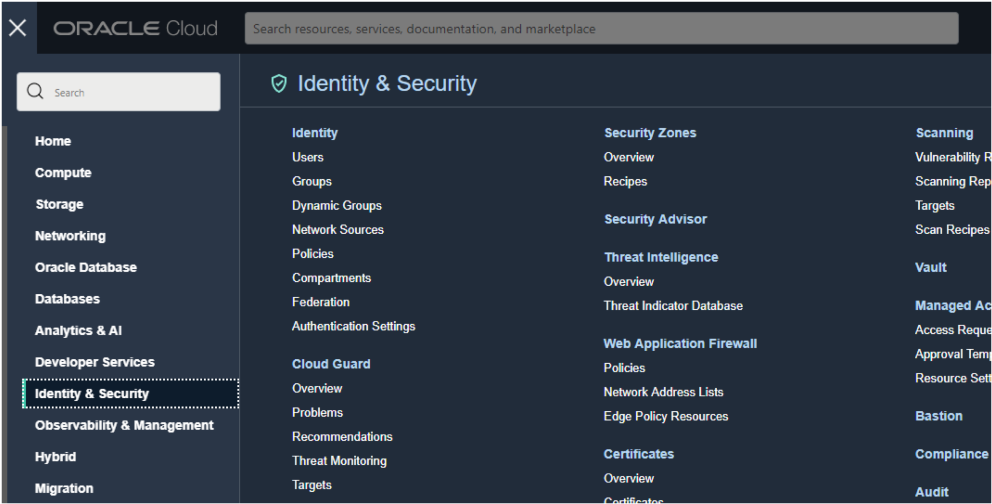This screenshot has width=992, height=504.
Task: Click the Certificates heading
Action: (x=638, y=454)
